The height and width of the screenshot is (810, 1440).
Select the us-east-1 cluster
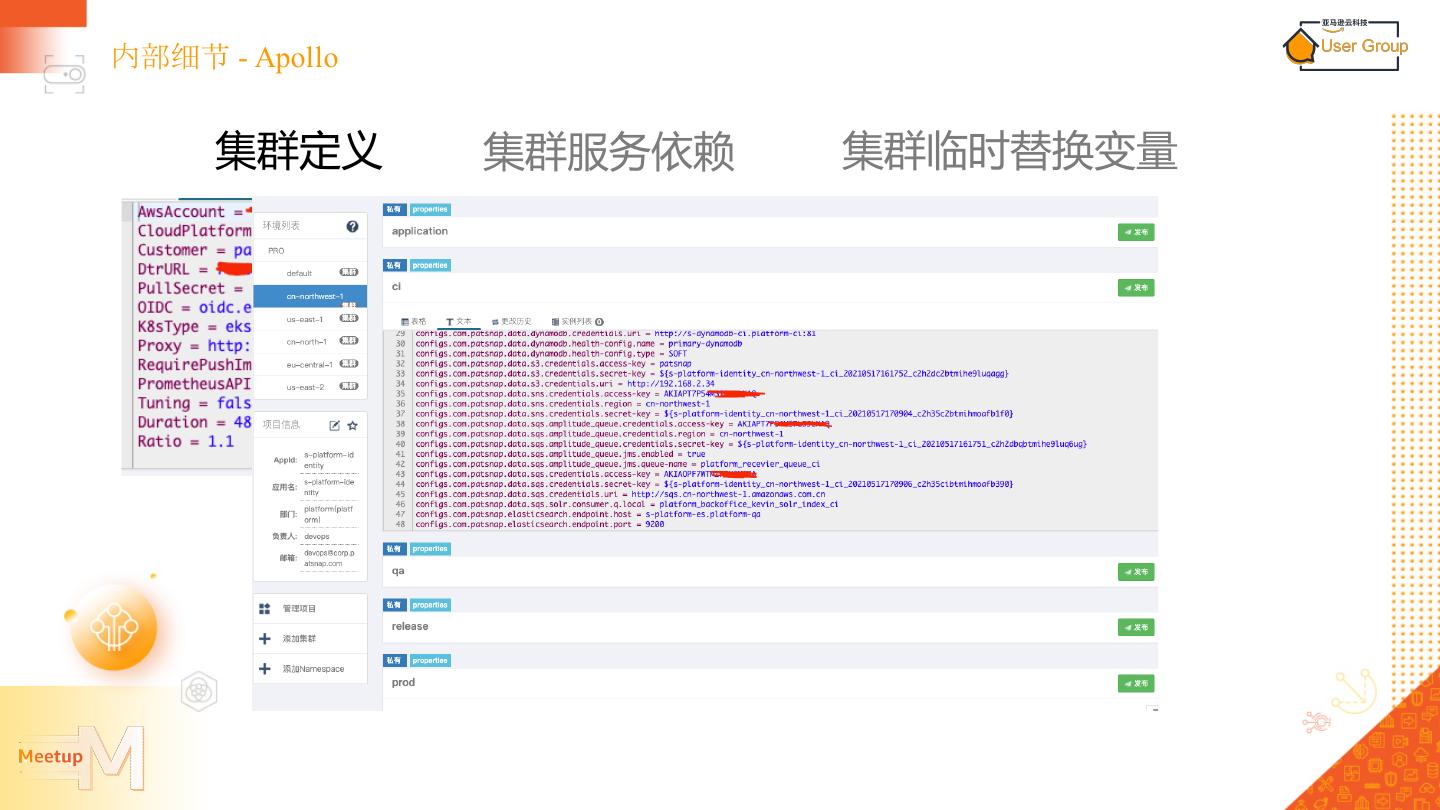310,319
